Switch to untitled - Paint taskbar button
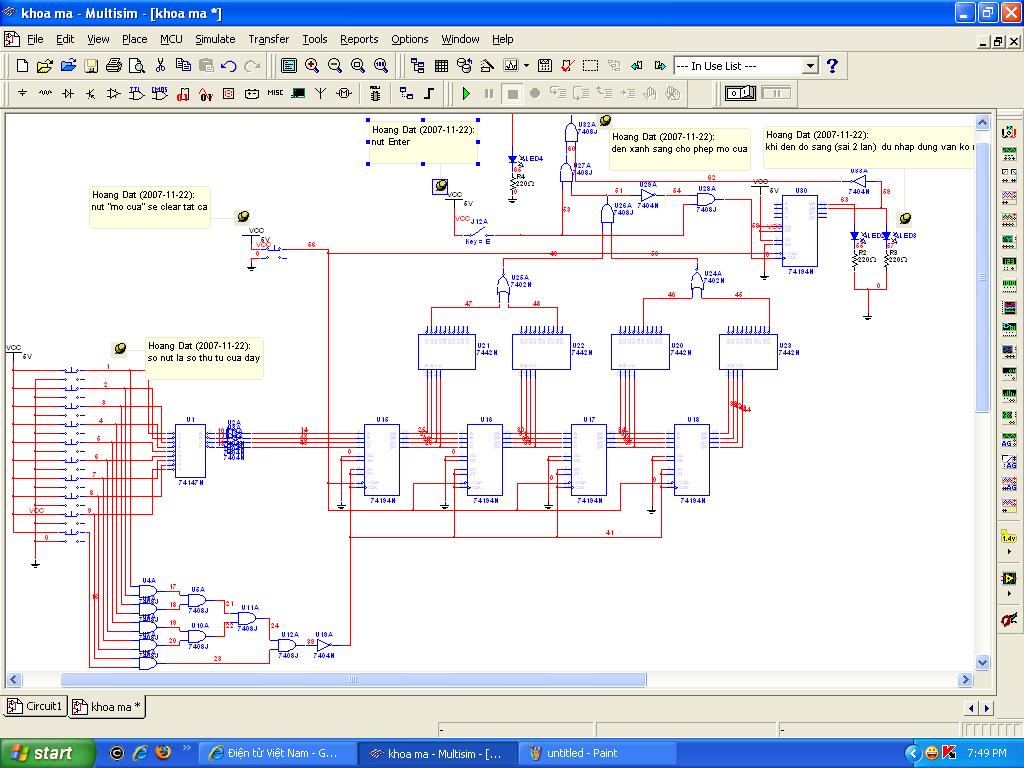Image resolution: width=1024 pixels, height=768 pixels. (598, 753)
